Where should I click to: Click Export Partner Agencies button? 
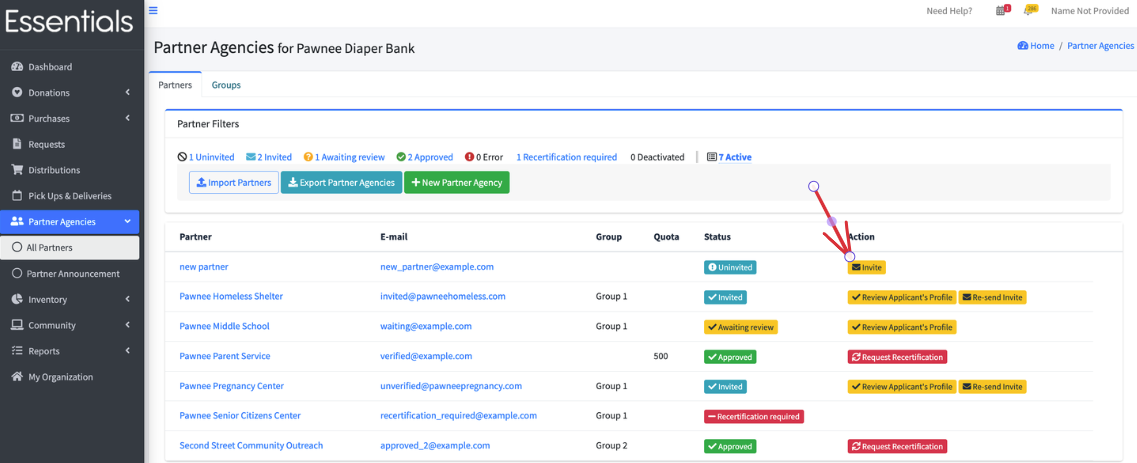coord(342,183)
